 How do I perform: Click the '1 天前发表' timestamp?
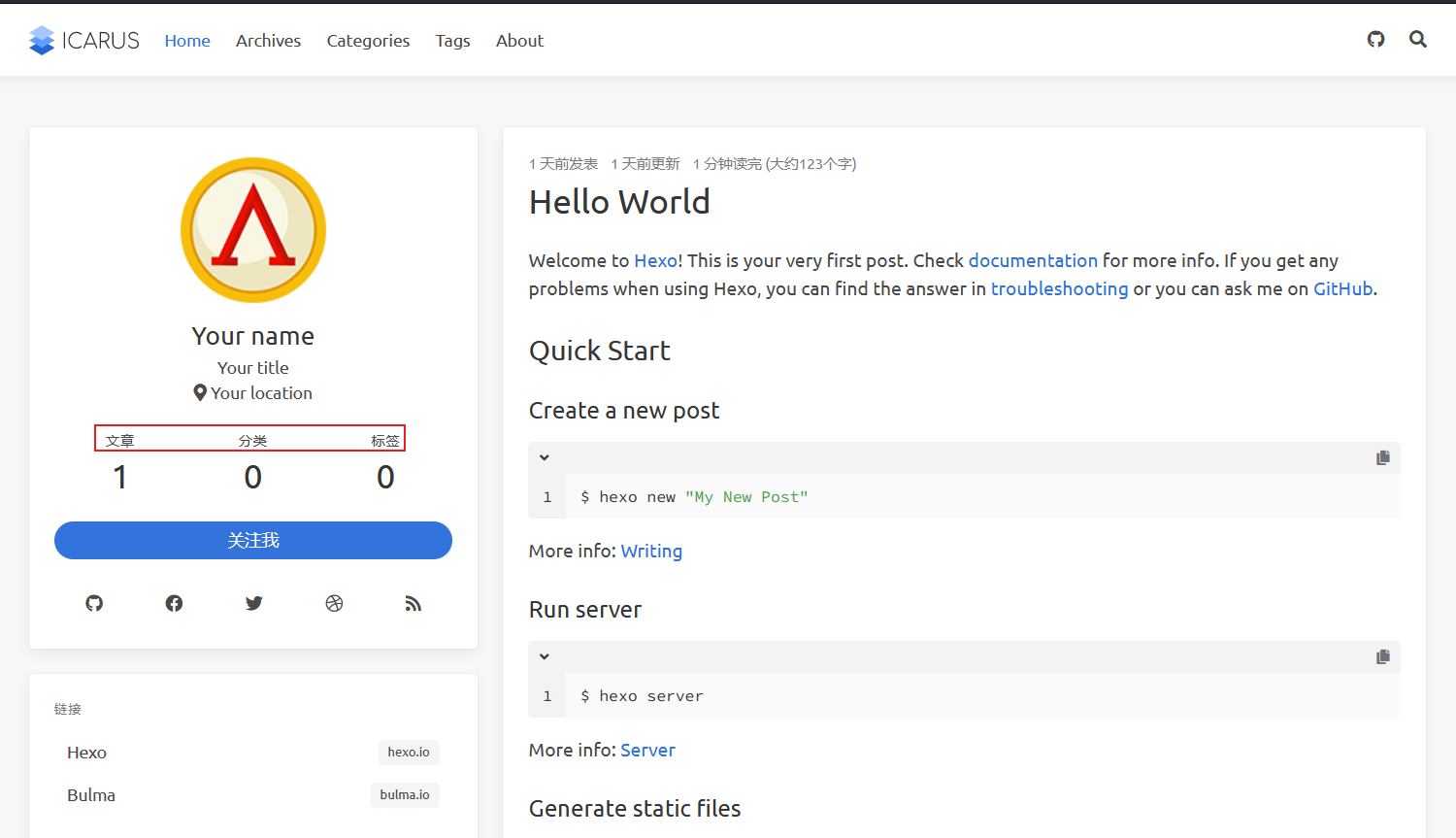(x=563, y=164)
